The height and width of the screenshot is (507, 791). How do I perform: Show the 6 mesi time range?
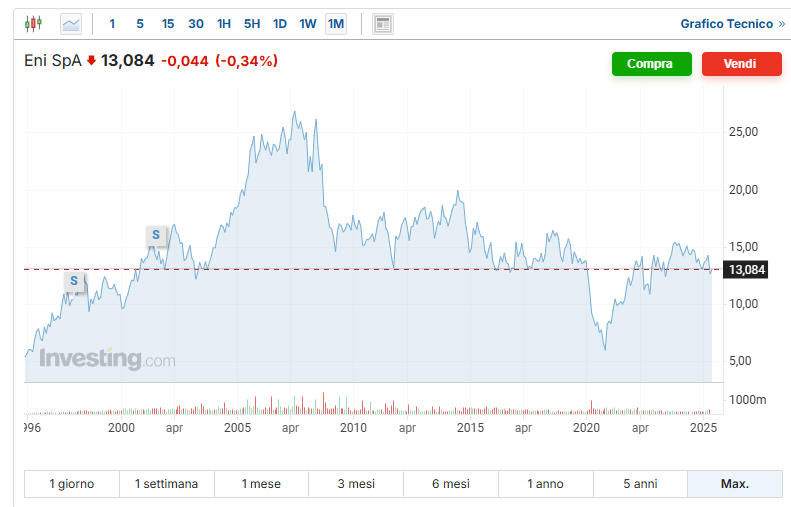pos(451,484)
